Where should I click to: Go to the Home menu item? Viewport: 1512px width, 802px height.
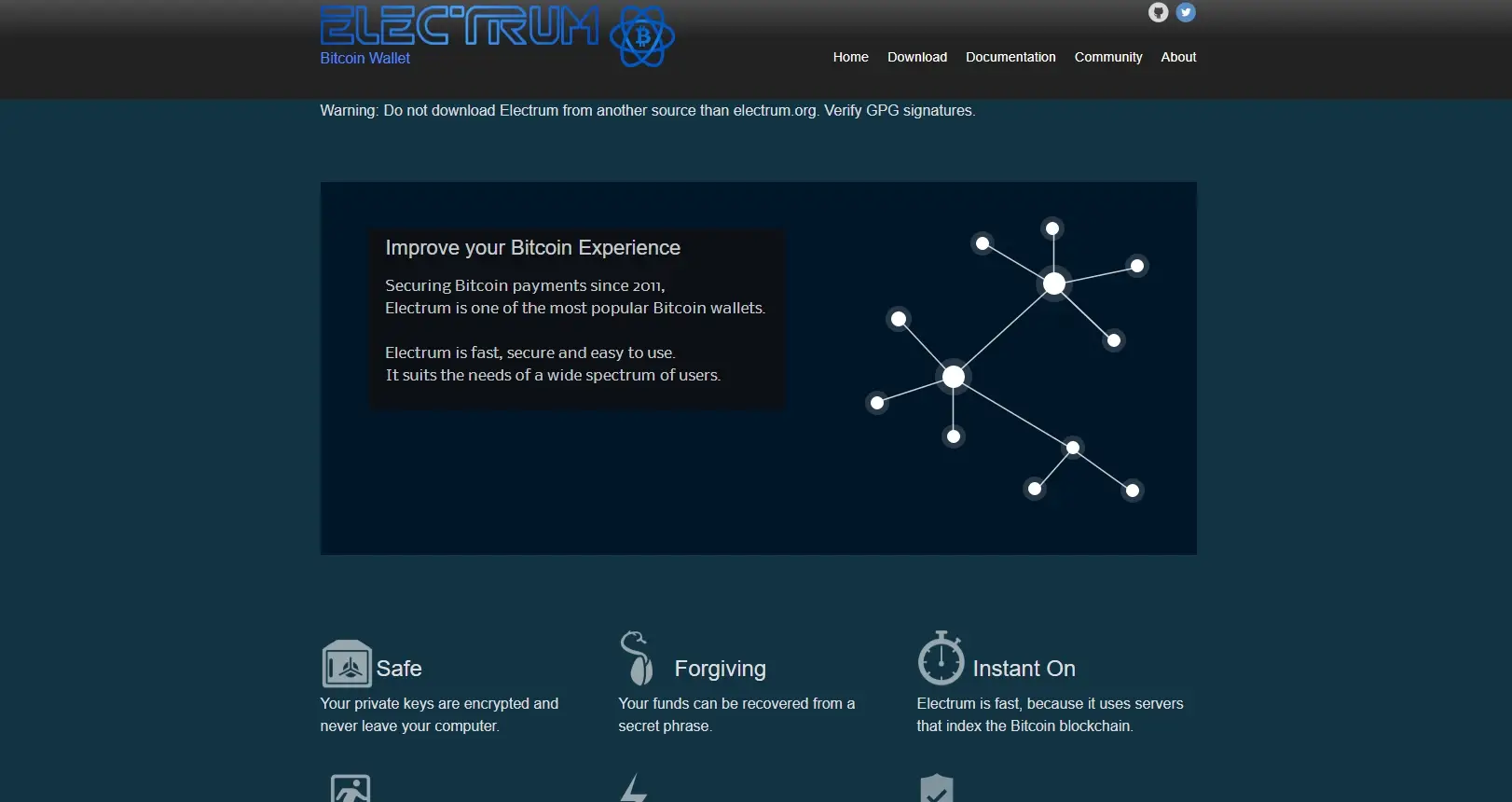(x=850, y=57)
